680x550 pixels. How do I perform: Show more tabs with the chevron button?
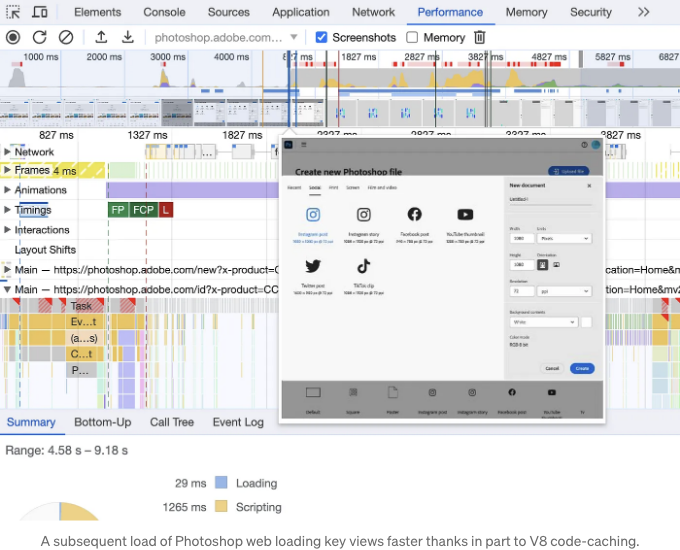(644, 12)
